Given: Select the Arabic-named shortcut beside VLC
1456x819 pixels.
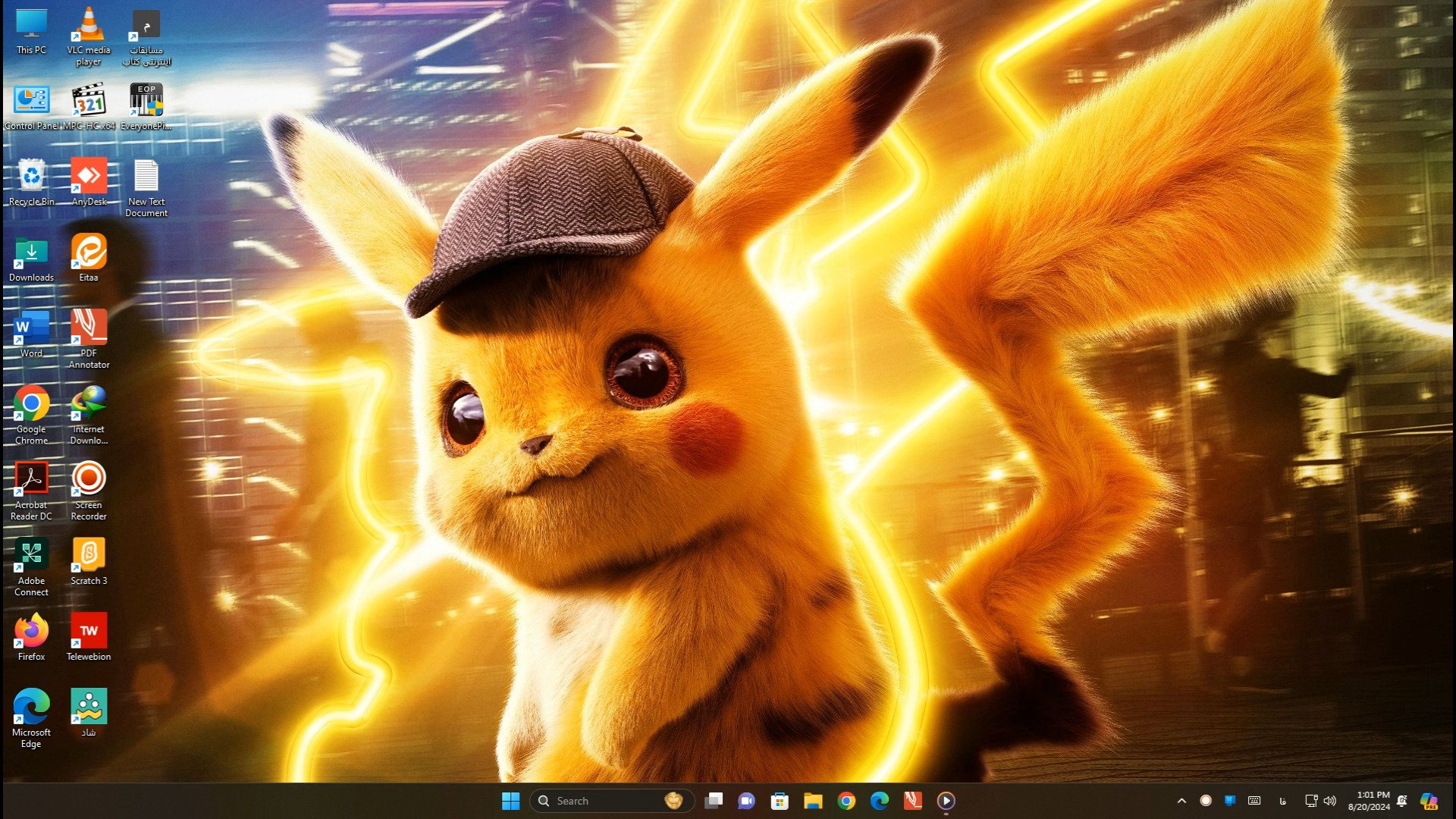Looking at the screenshot, I should (146, 36).
